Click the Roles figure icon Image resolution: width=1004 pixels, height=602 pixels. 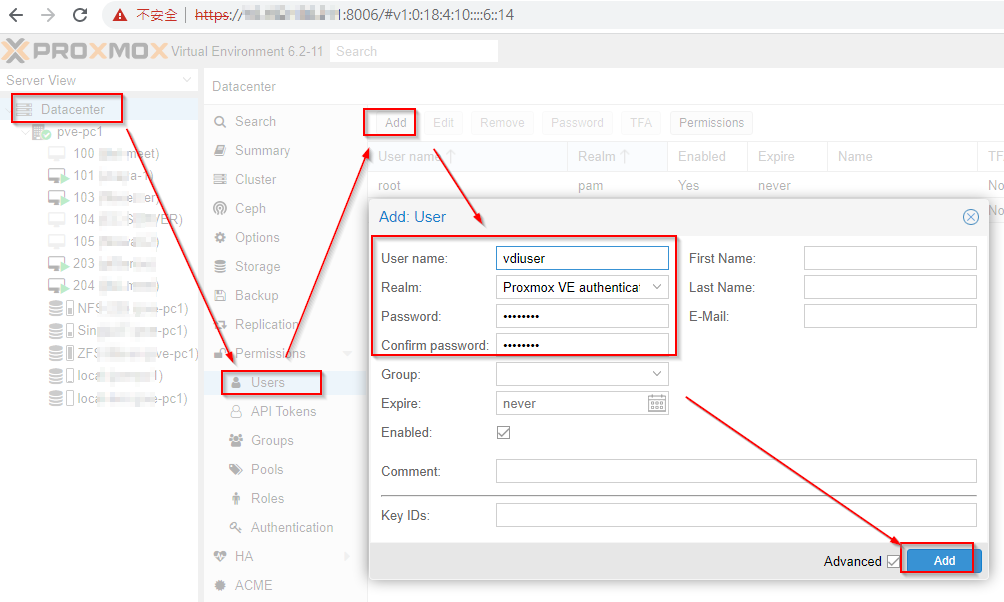click(236, 498)
